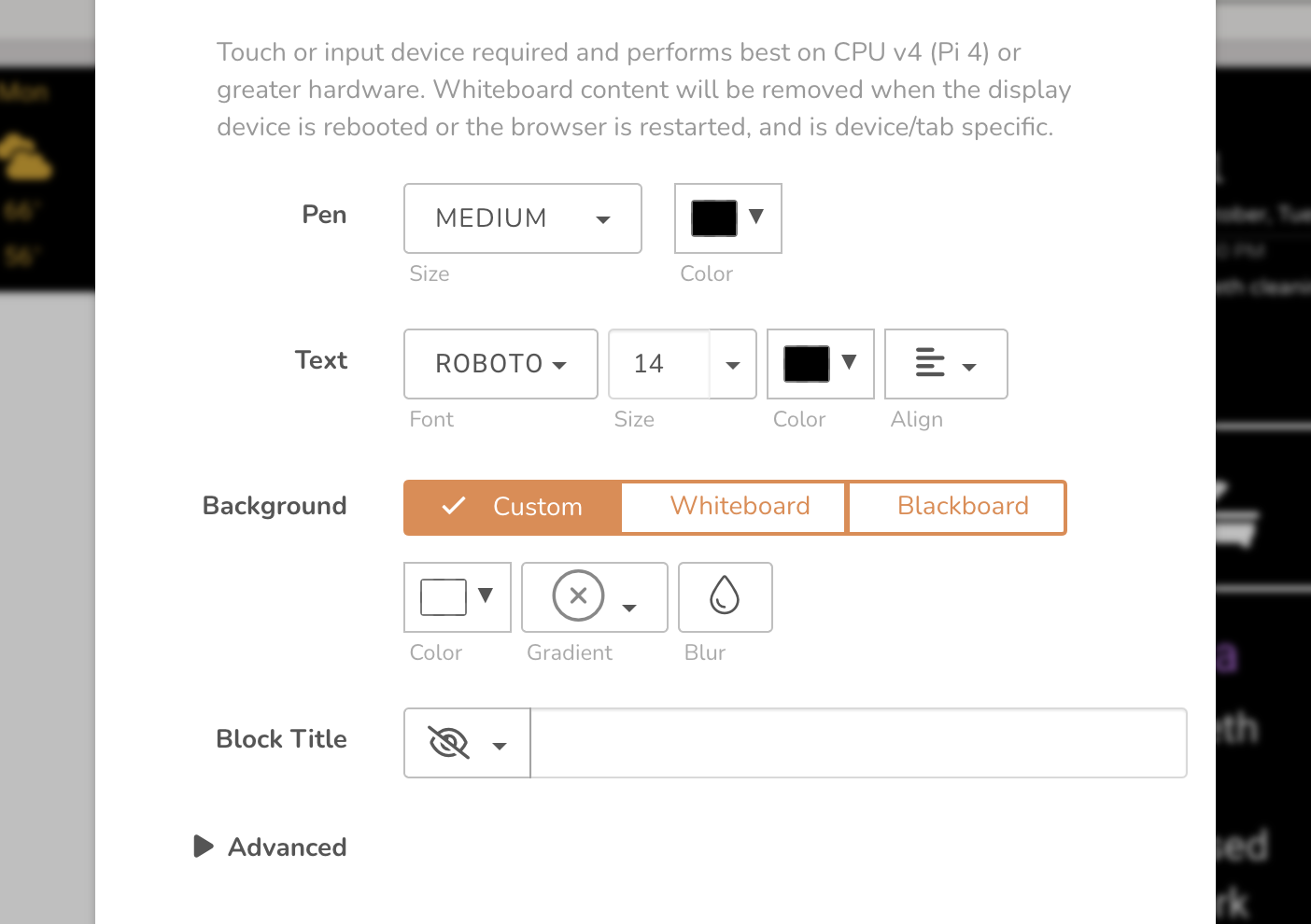1311x924 pixels.
Task: Click the Advanced label to expand settings
Action: coord(287,847)
